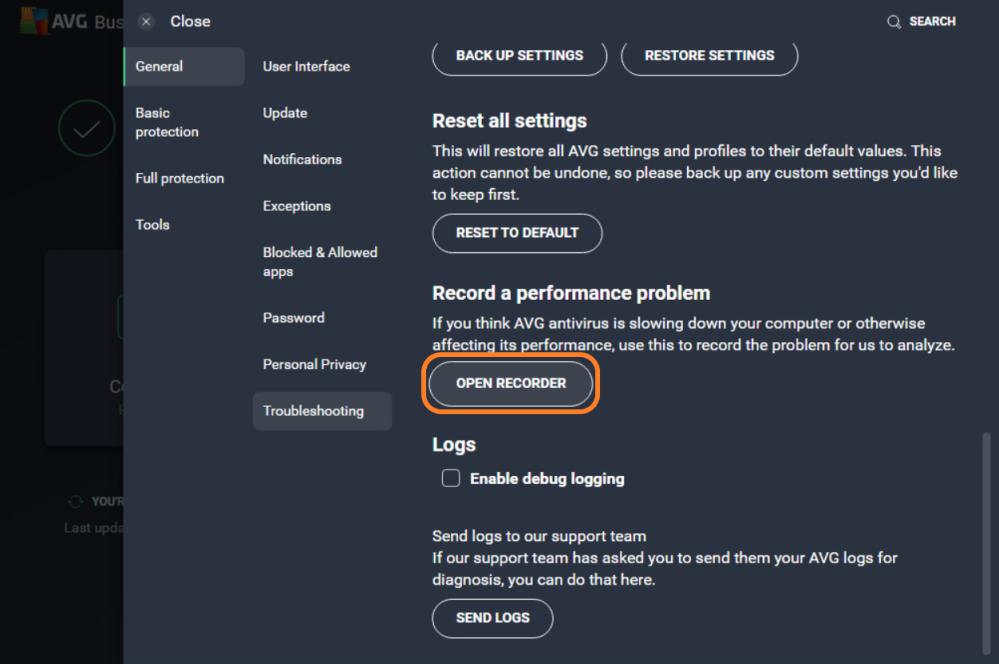Open the performance problem recorder

(511, 383)
